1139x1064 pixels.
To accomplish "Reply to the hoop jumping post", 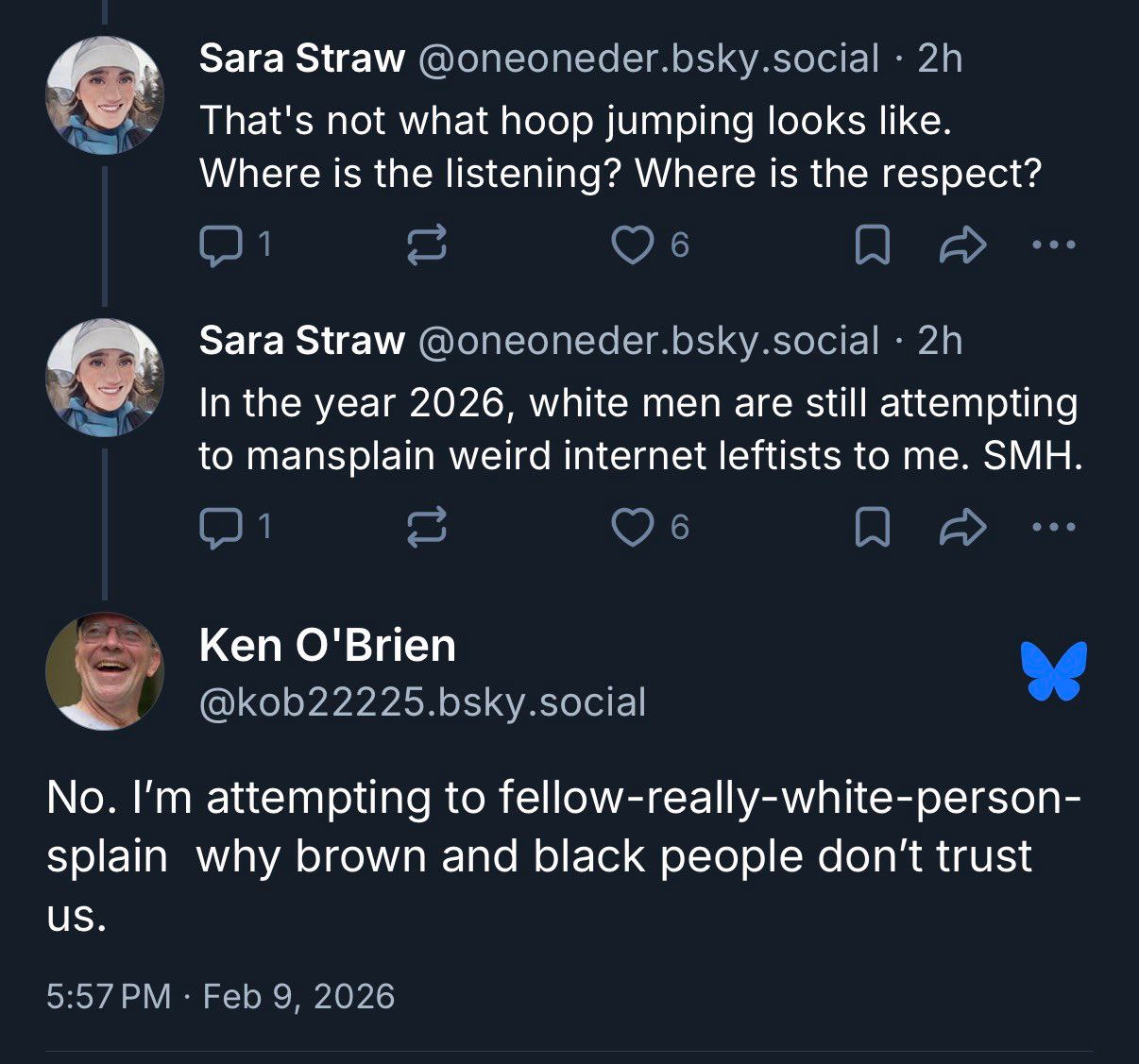I will (220, 245).
